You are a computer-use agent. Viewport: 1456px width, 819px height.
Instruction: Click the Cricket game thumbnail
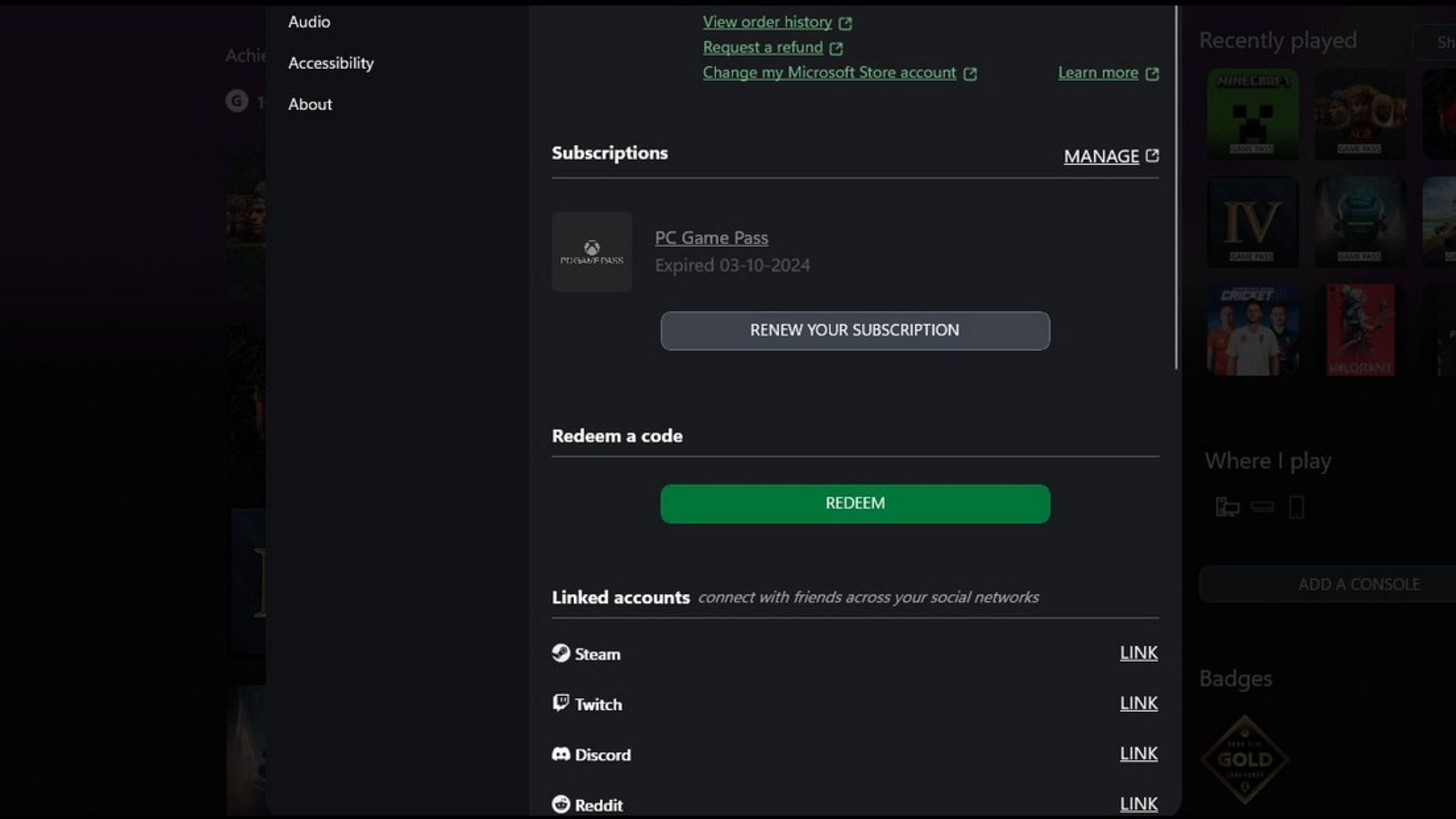[x=1253, y=329]
